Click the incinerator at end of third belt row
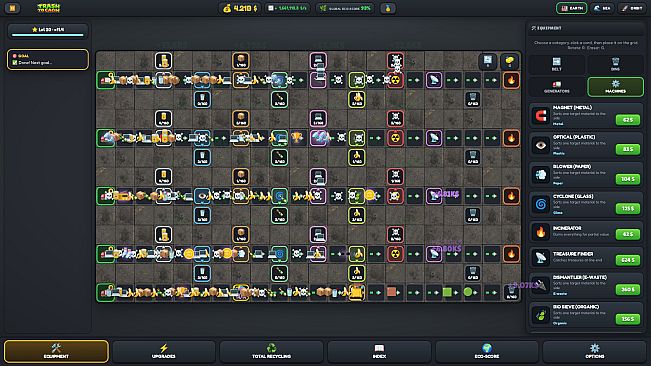This screenshot has height=366, width=651. click(x=511, y=196)
